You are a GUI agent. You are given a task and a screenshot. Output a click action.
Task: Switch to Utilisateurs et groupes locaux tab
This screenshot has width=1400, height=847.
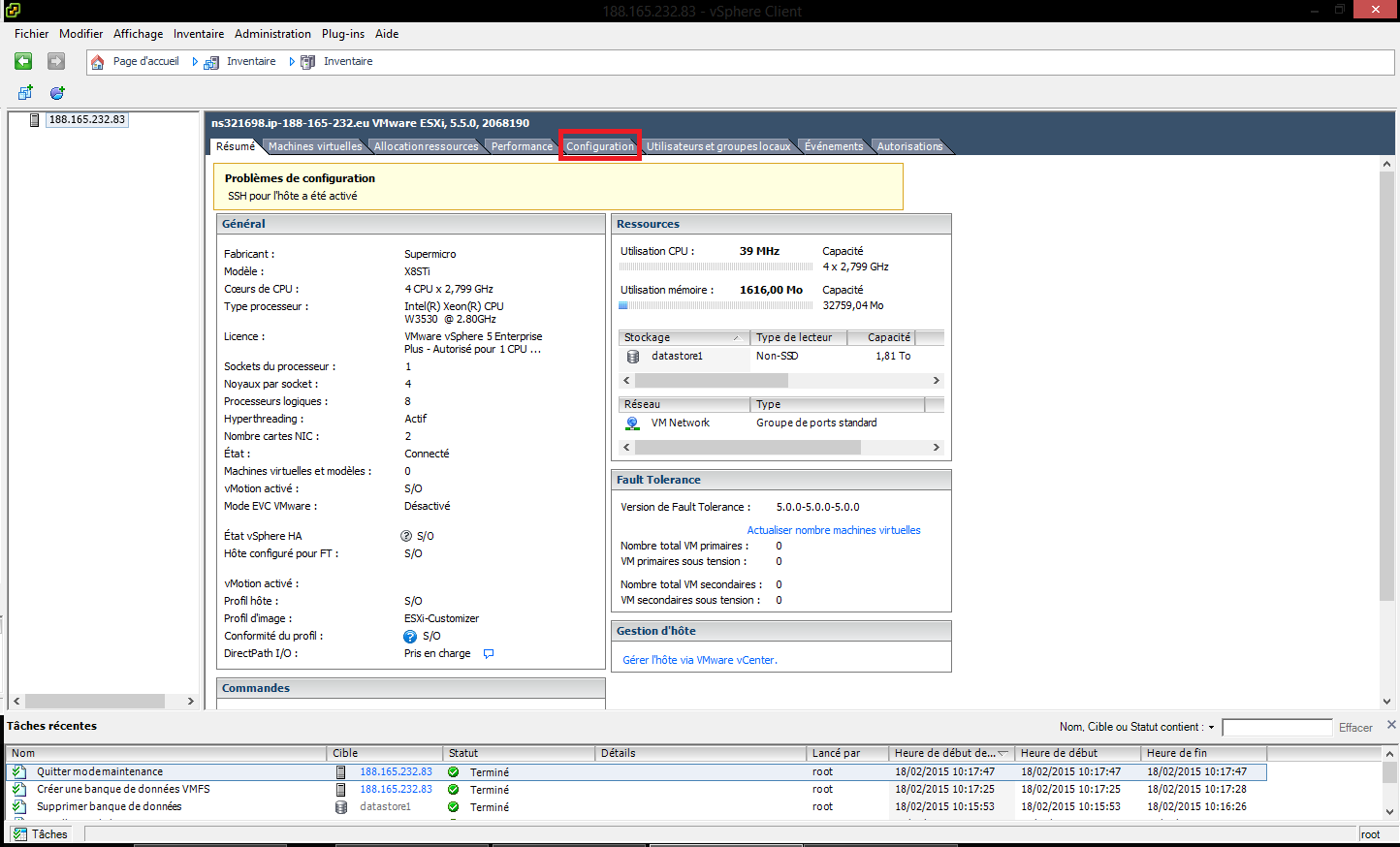coord(718,146)
